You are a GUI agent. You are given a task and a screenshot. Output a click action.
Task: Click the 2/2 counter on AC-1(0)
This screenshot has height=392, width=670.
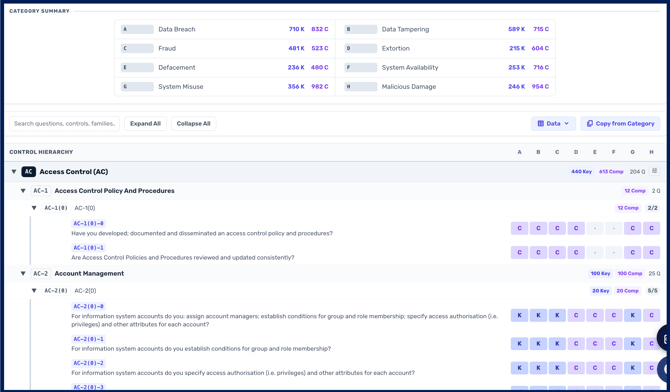652,208
